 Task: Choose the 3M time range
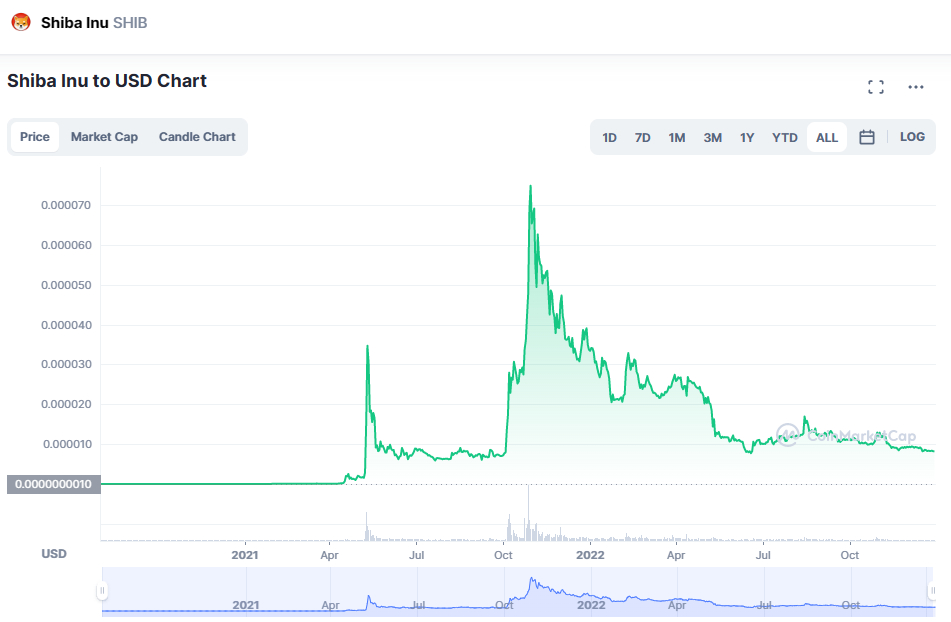tap(712, 138)
